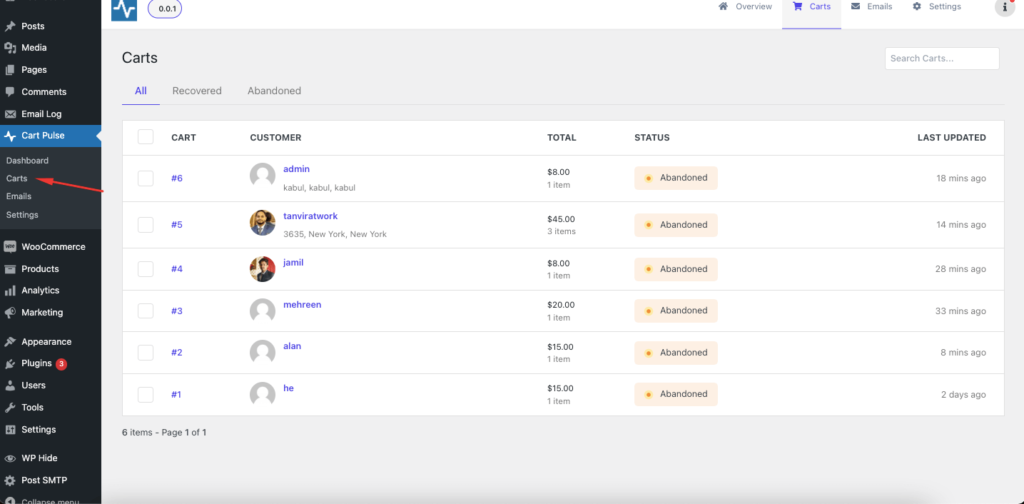
Task: Click the WP Hide eye icon
Action: (x=10, y=458)
